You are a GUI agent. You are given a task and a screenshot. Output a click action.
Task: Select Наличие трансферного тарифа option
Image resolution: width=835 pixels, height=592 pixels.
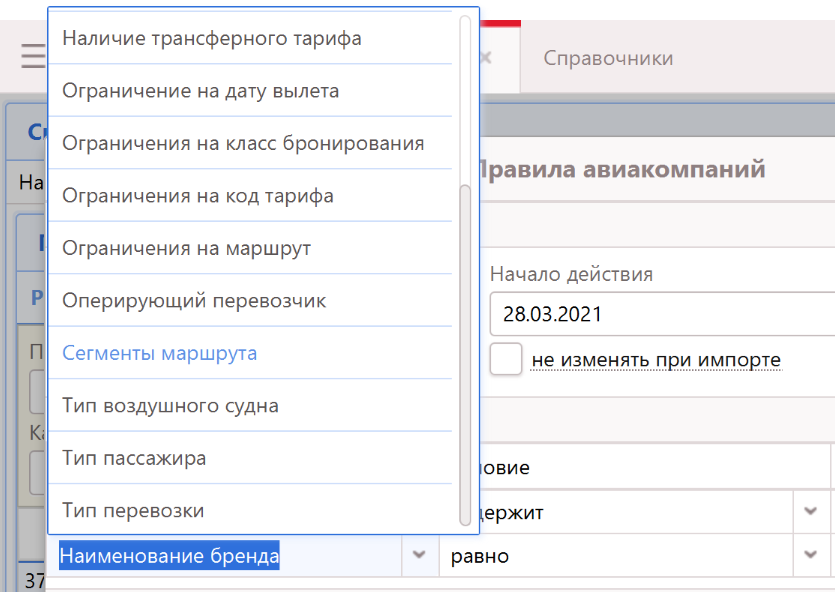pyautogui.click(x=212, y=38)
